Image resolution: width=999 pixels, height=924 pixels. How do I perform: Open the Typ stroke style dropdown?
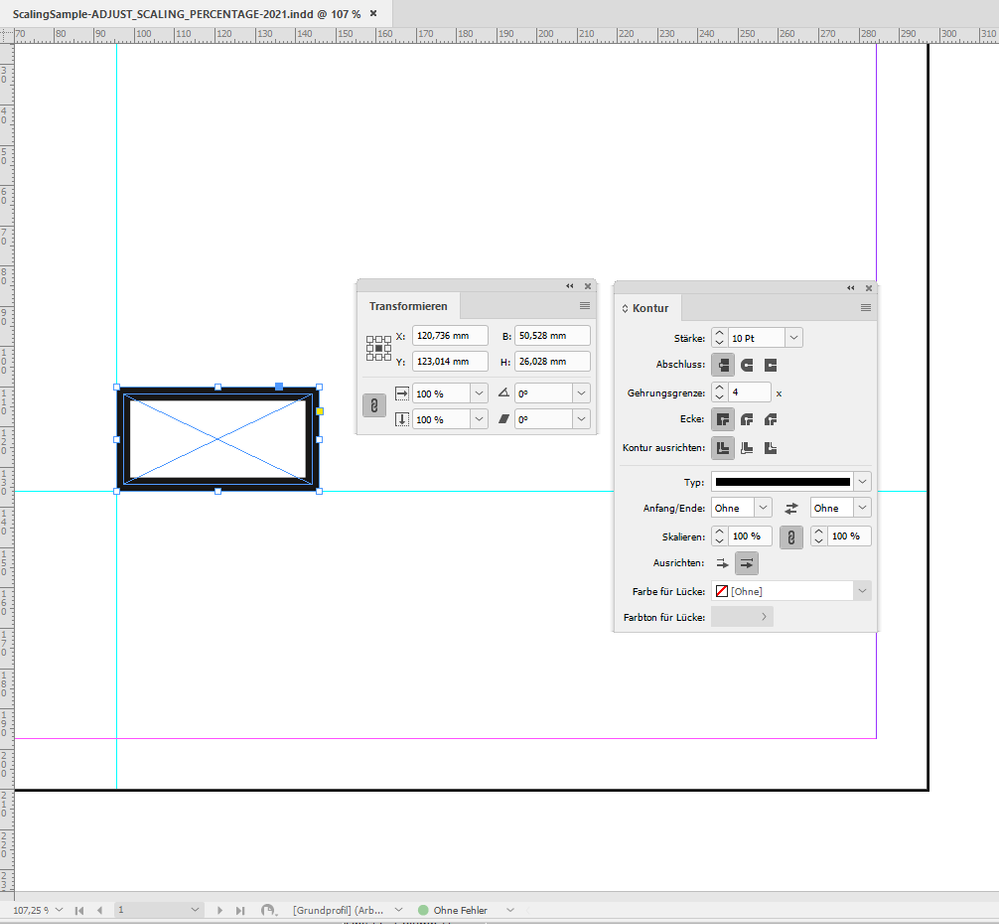[860, 481]
